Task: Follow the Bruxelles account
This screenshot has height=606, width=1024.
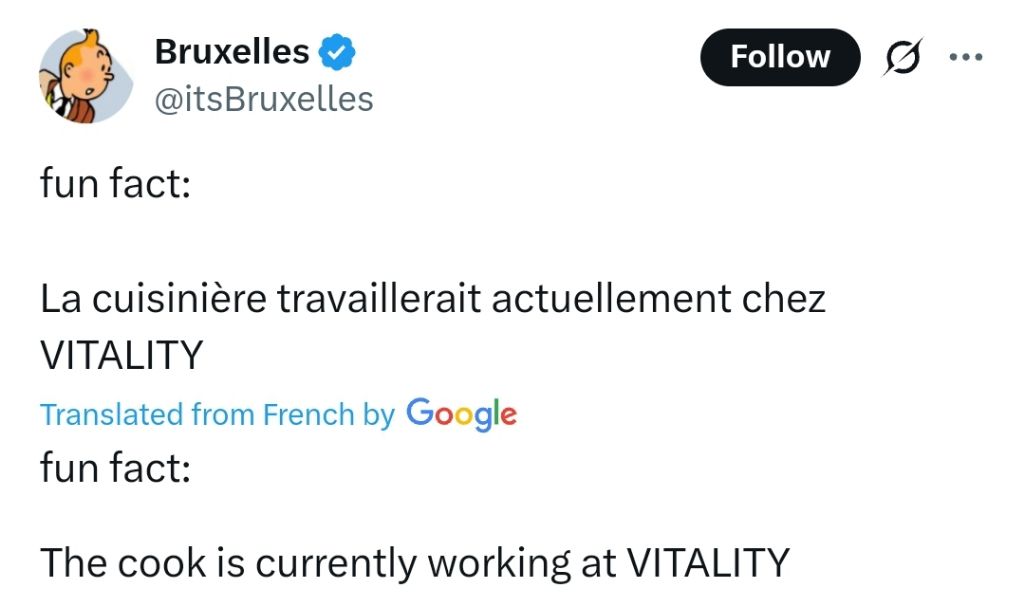Action: [x=780, y=57]
